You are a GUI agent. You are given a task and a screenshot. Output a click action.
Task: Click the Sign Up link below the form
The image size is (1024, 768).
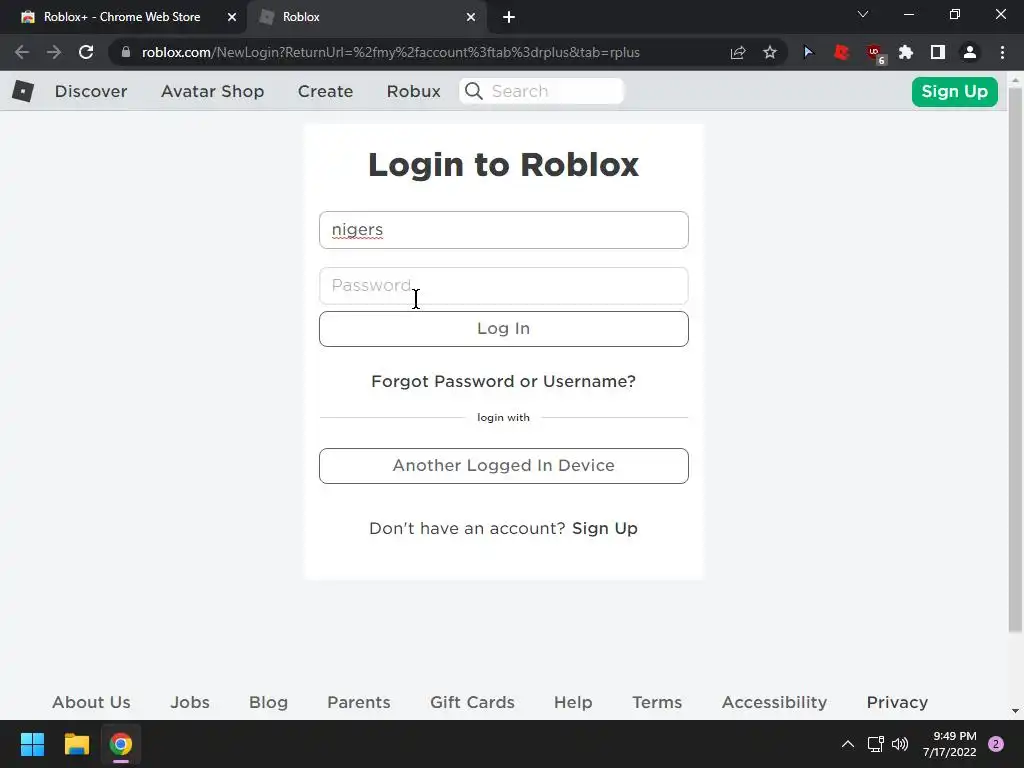[x=605, y=528]
